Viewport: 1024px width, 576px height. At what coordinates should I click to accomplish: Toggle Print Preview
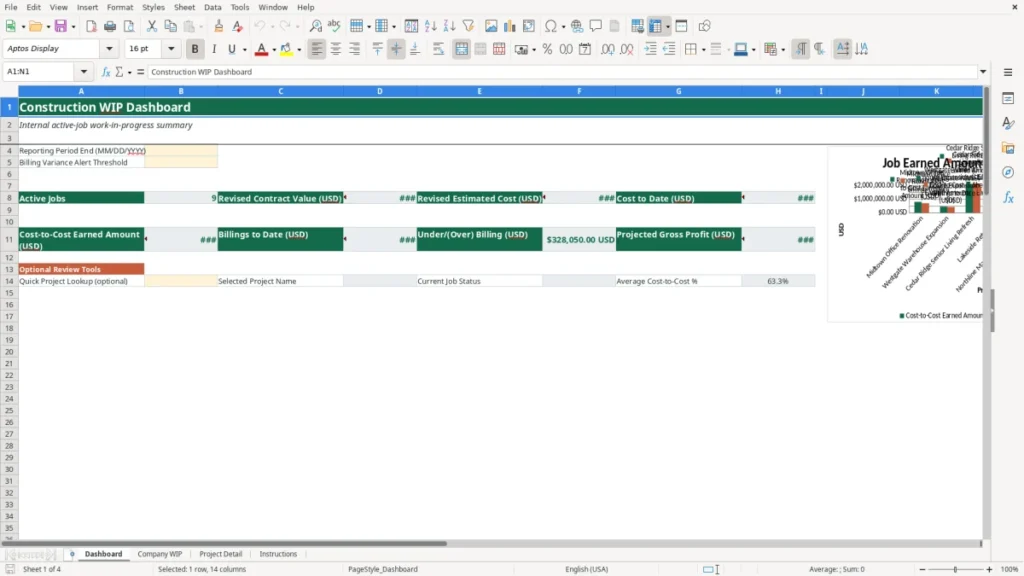129,26
